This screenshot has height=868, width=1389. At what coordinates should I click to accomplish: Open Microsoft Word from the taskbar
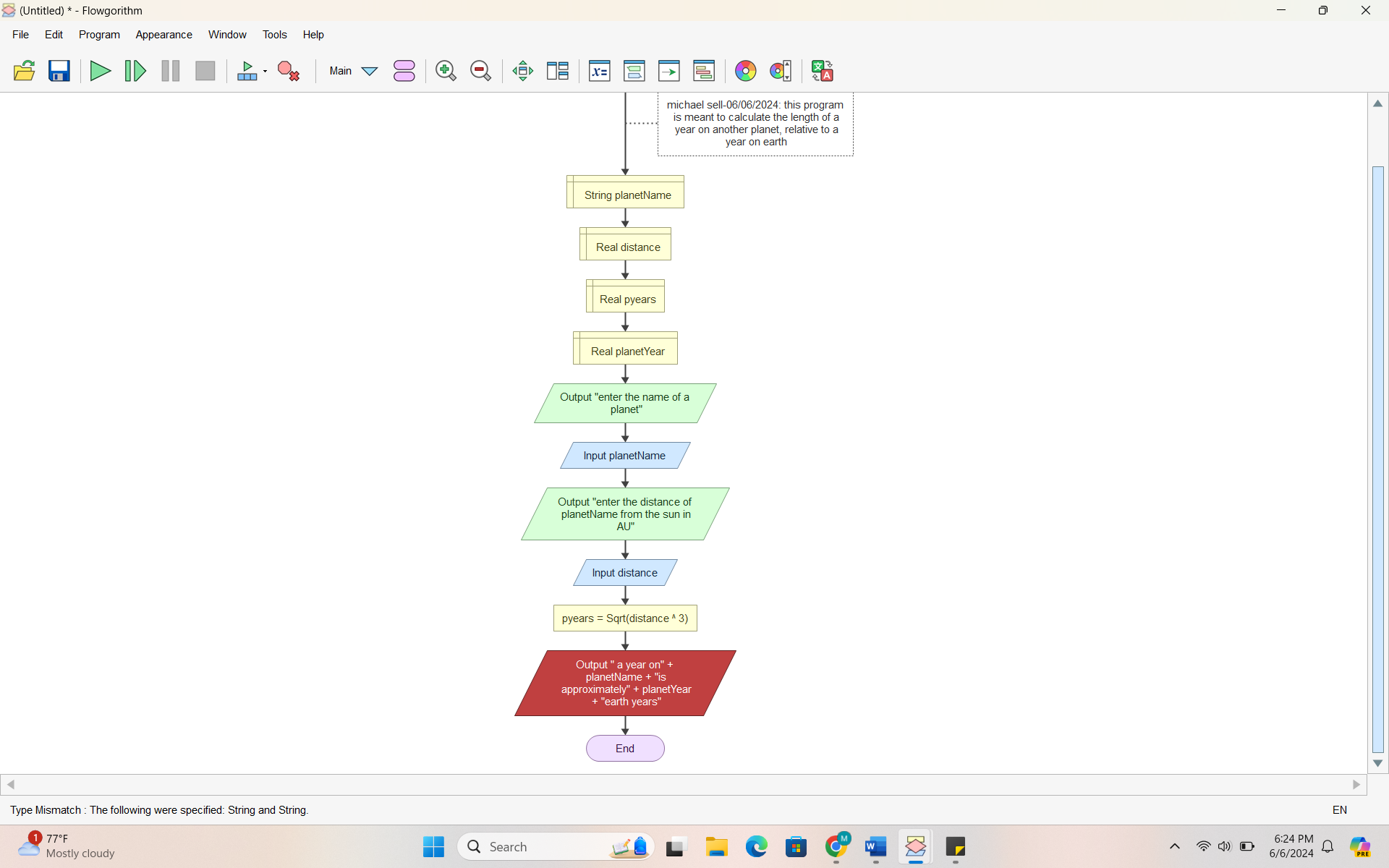pyautogui.click(x=875, y=846)
